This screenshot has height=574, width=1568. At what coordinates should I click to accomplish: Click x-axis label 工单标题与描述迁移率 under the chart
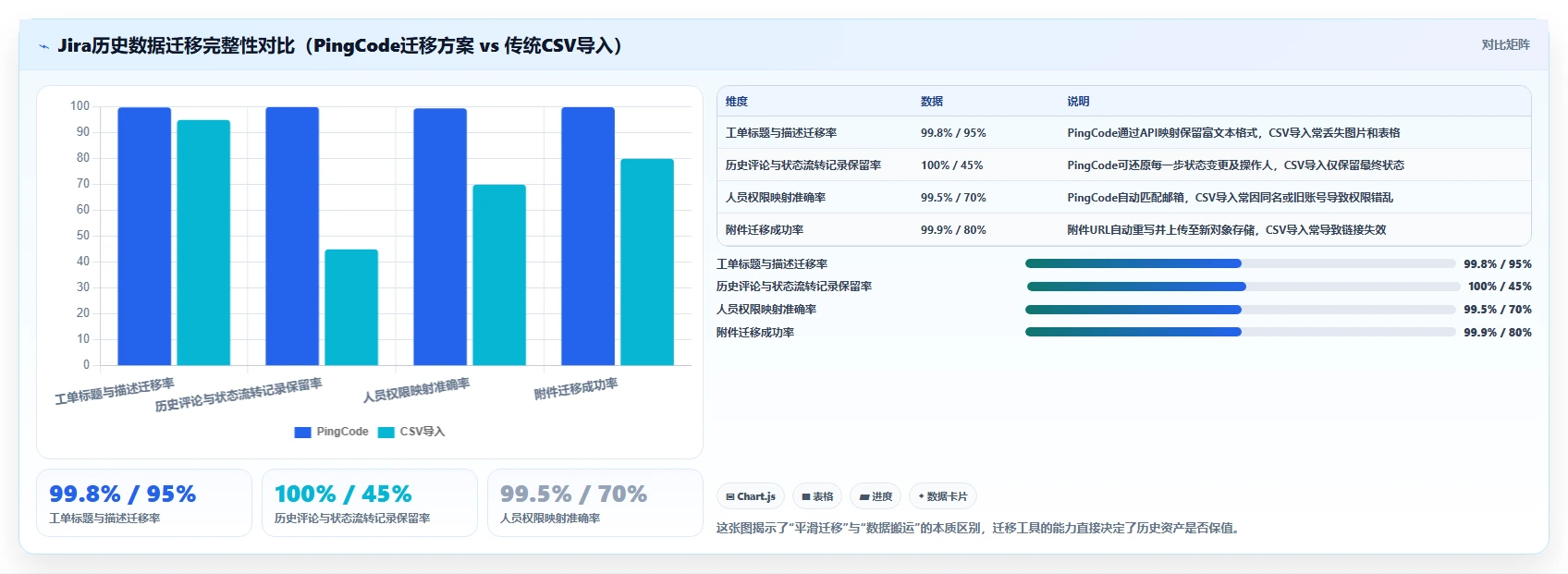coord(115,391)
